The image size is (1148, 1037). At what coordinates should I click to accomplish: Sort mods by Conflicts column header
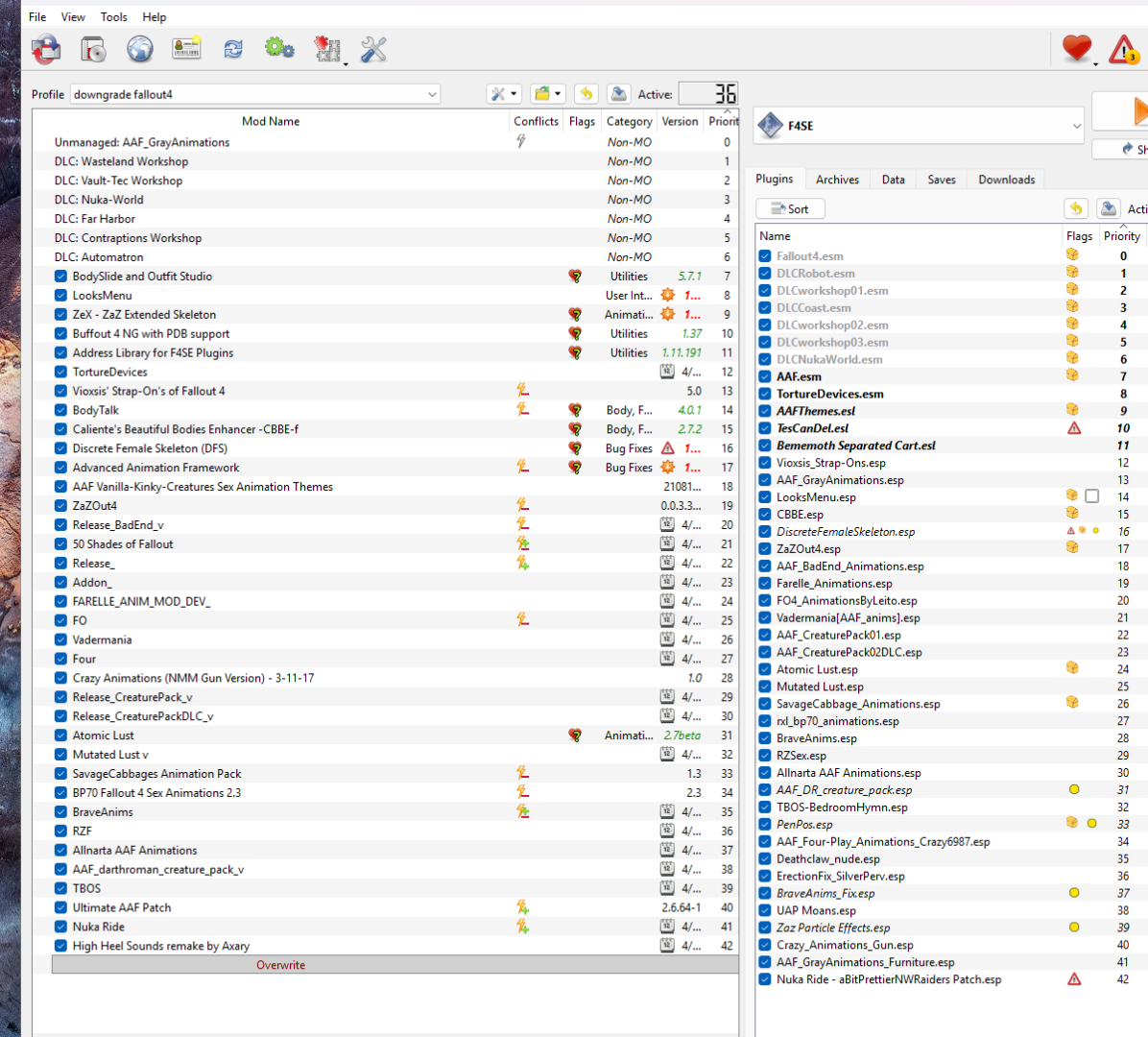click(x=536, y=122)
